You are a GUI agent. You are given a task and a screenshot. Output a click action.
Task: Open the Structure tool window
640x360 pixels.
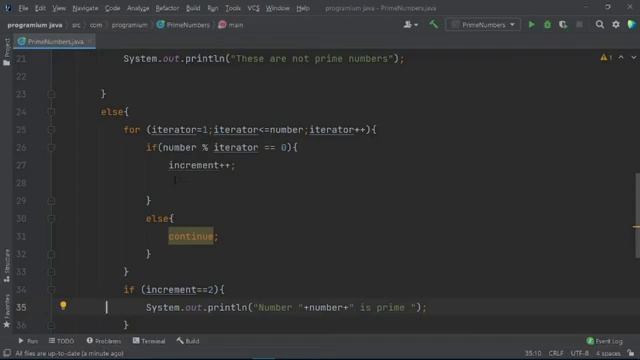pyautogui.click(x=7, y=266)
